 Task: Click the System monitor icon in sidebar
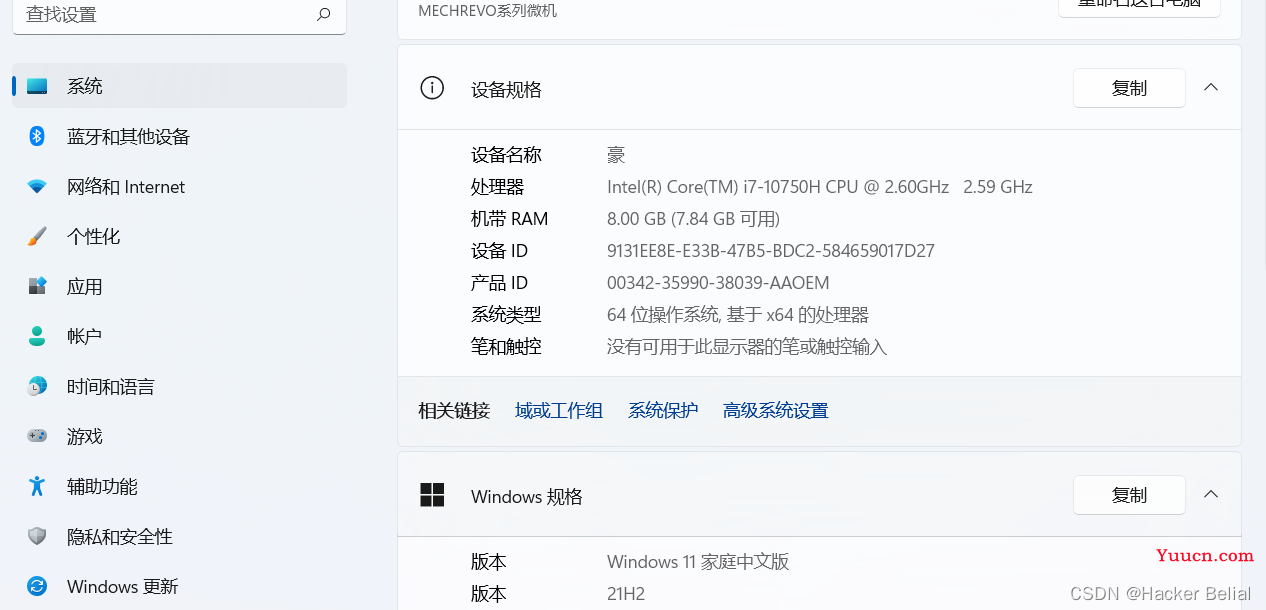pos(37,86)
